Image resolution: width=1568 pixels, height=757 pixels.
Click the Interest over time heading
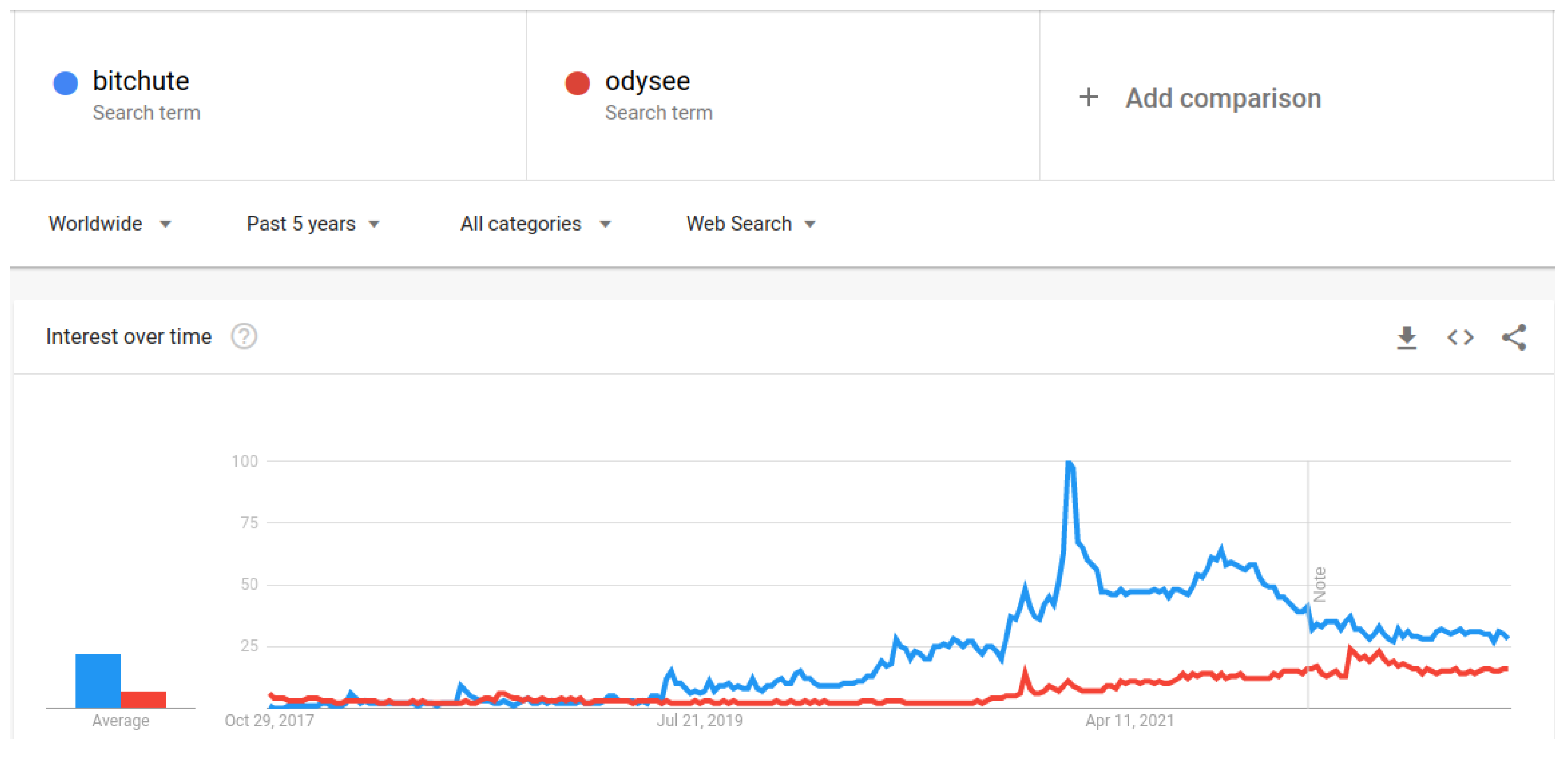[129, 337]
